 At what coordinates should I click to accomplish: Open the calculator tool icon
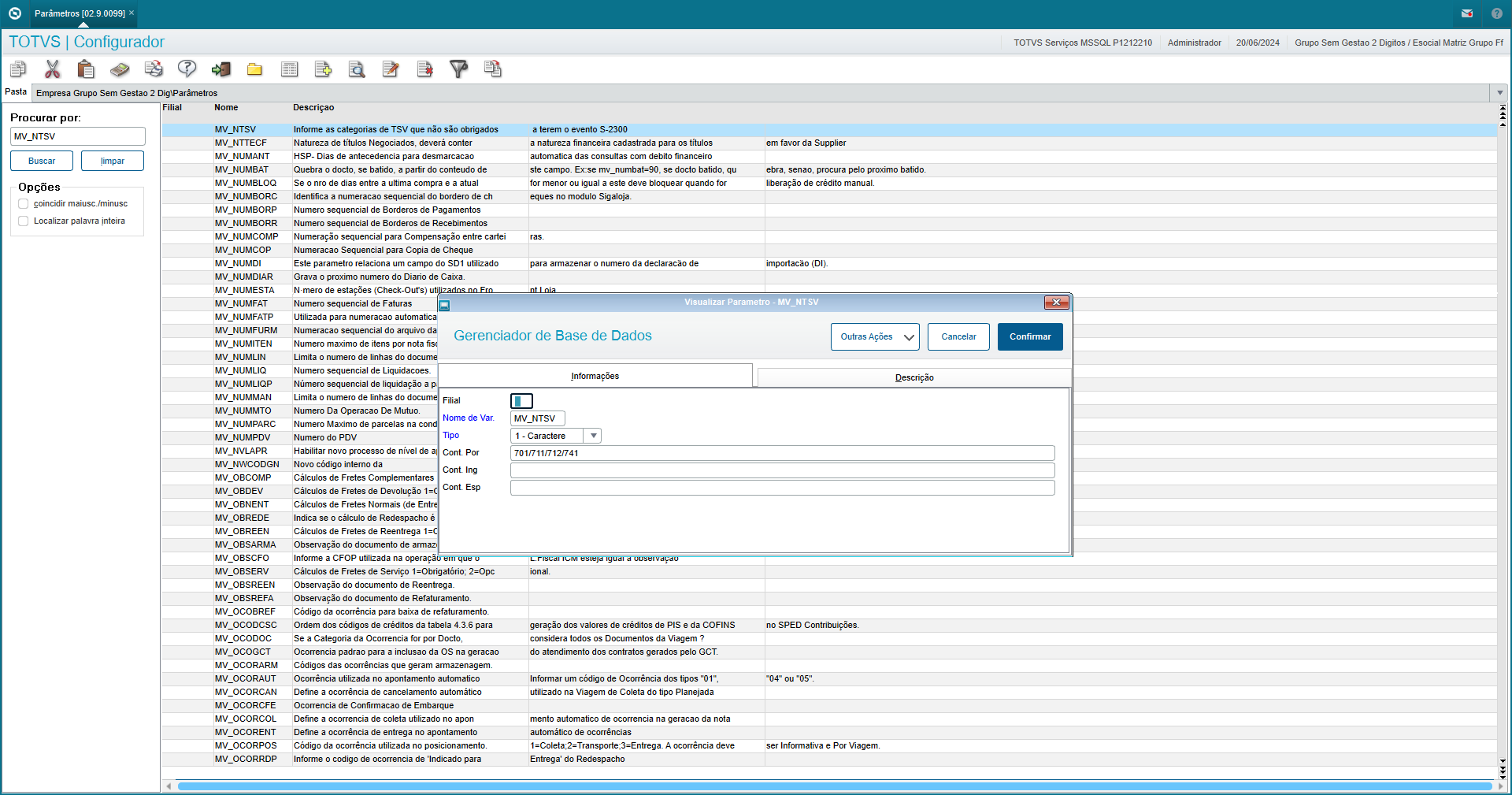point(120,69)
